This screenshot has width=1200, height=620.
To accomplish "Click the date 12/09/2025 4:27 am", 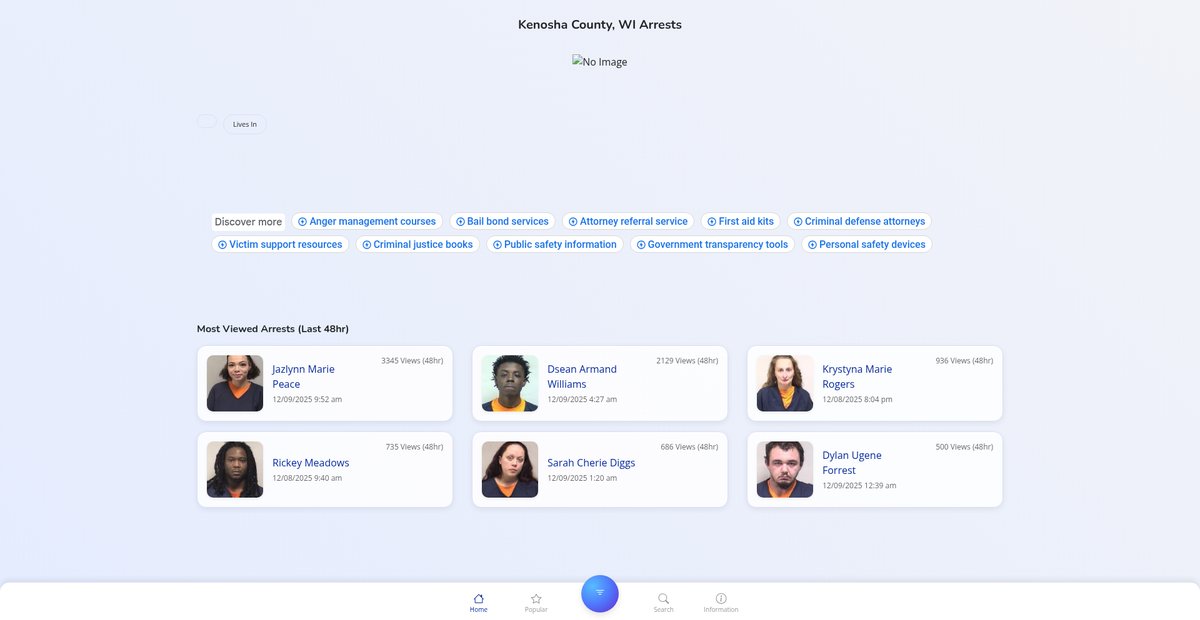I will [x=582, y=399].
